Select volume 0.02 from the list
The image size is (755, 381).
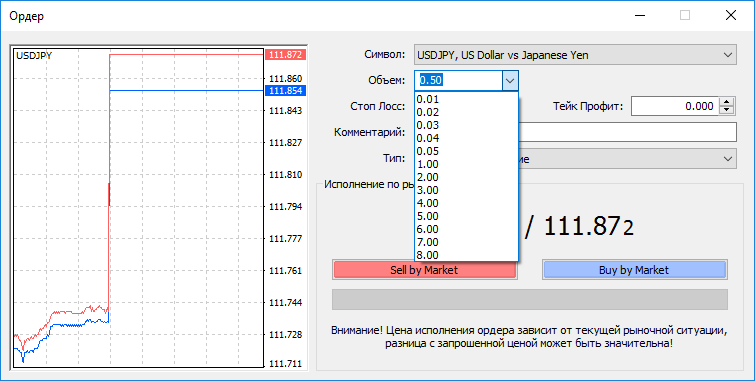coord(466,113)
